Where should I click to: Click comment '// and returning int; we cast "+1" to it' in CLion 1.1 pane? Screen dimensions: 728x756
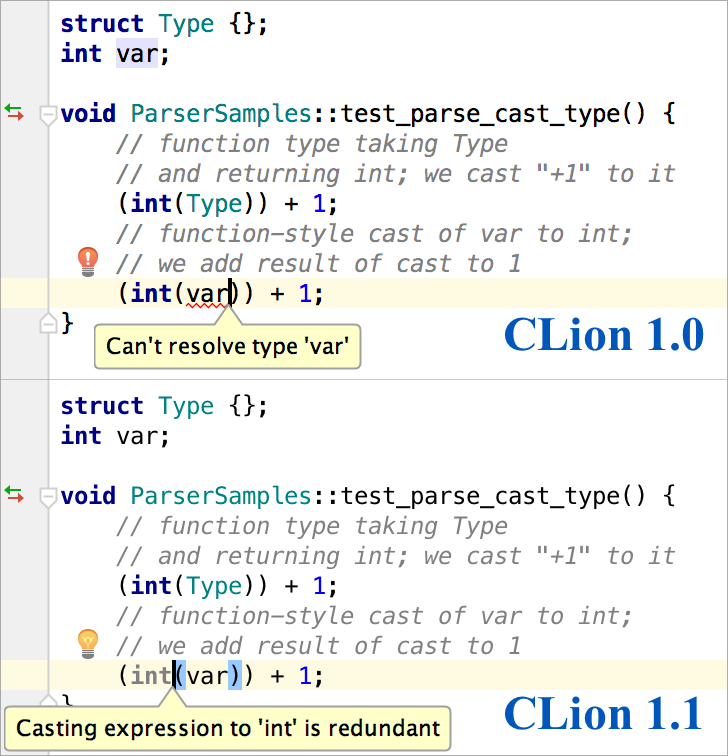pos(395,556)
